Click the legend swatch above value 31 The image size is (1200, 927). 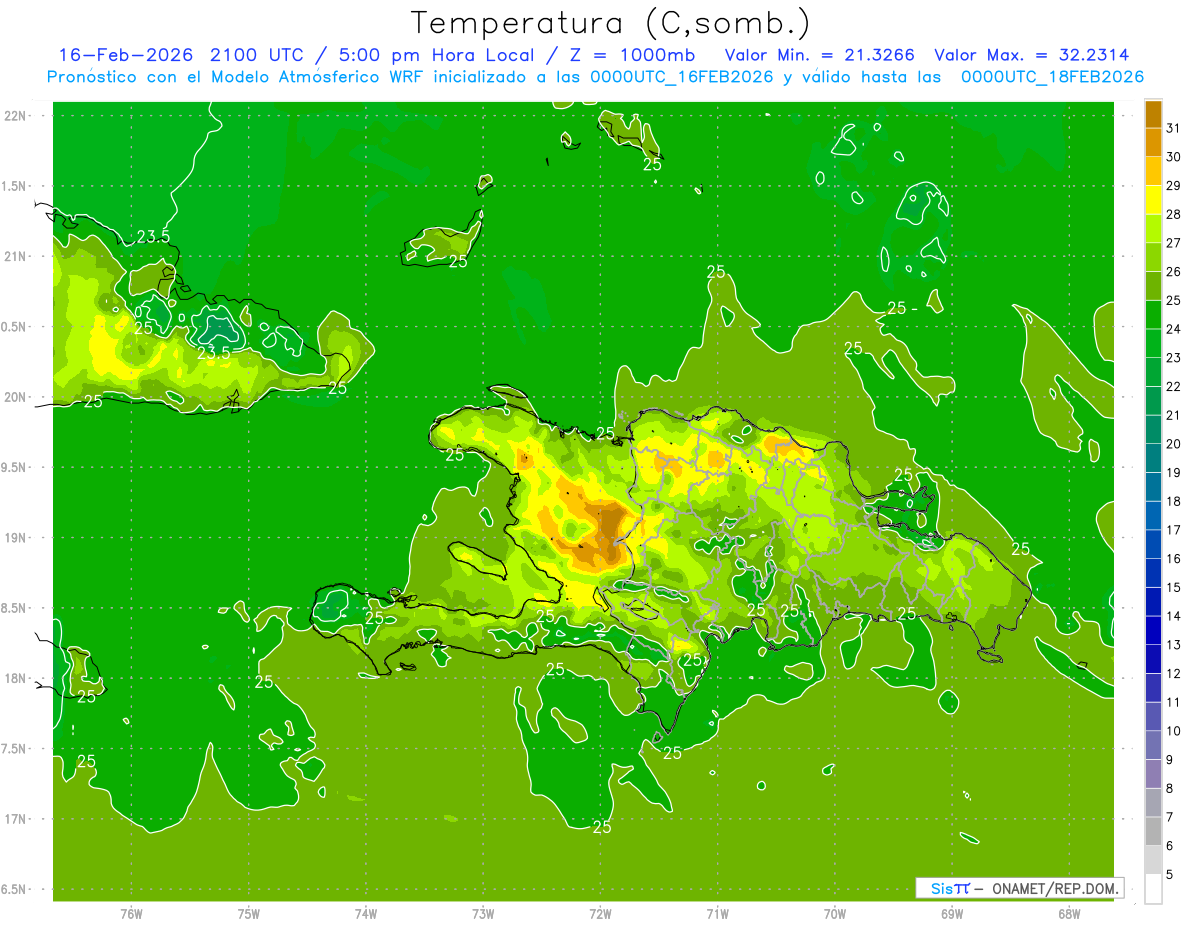(x=1153, y=114)
